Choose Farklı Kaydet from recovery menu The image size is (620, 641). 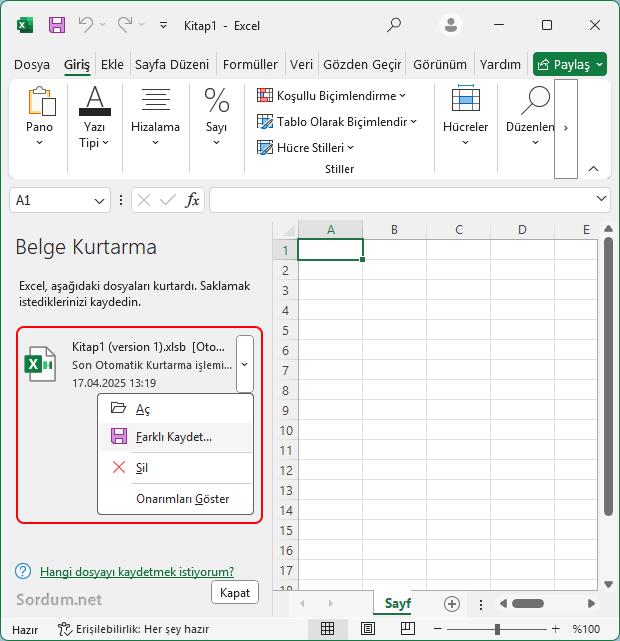coord(176,437)
